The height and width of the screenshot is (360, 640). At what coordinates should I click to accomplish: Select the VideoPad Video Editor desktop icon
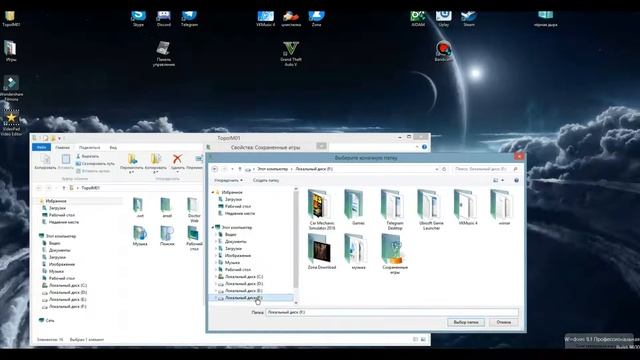(x=11, y=123)
